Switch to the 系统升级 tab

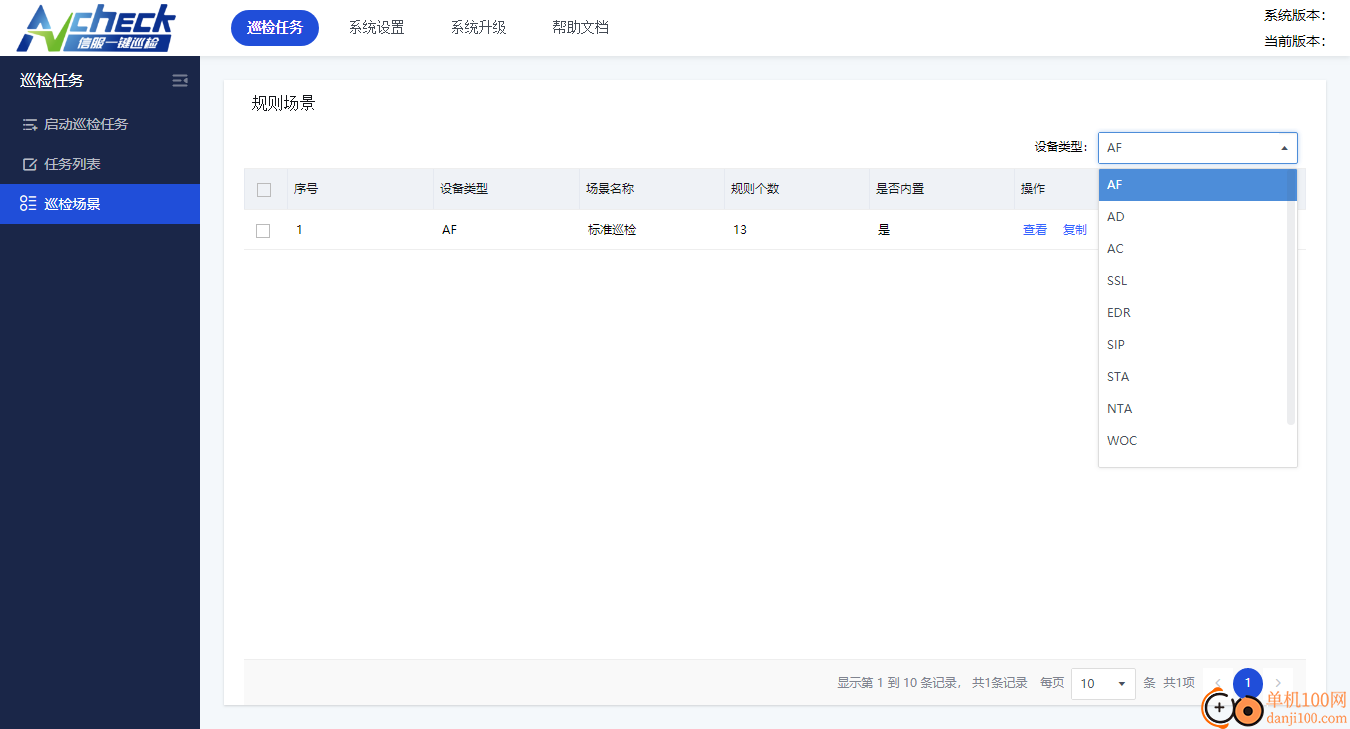tap(479, 28)
